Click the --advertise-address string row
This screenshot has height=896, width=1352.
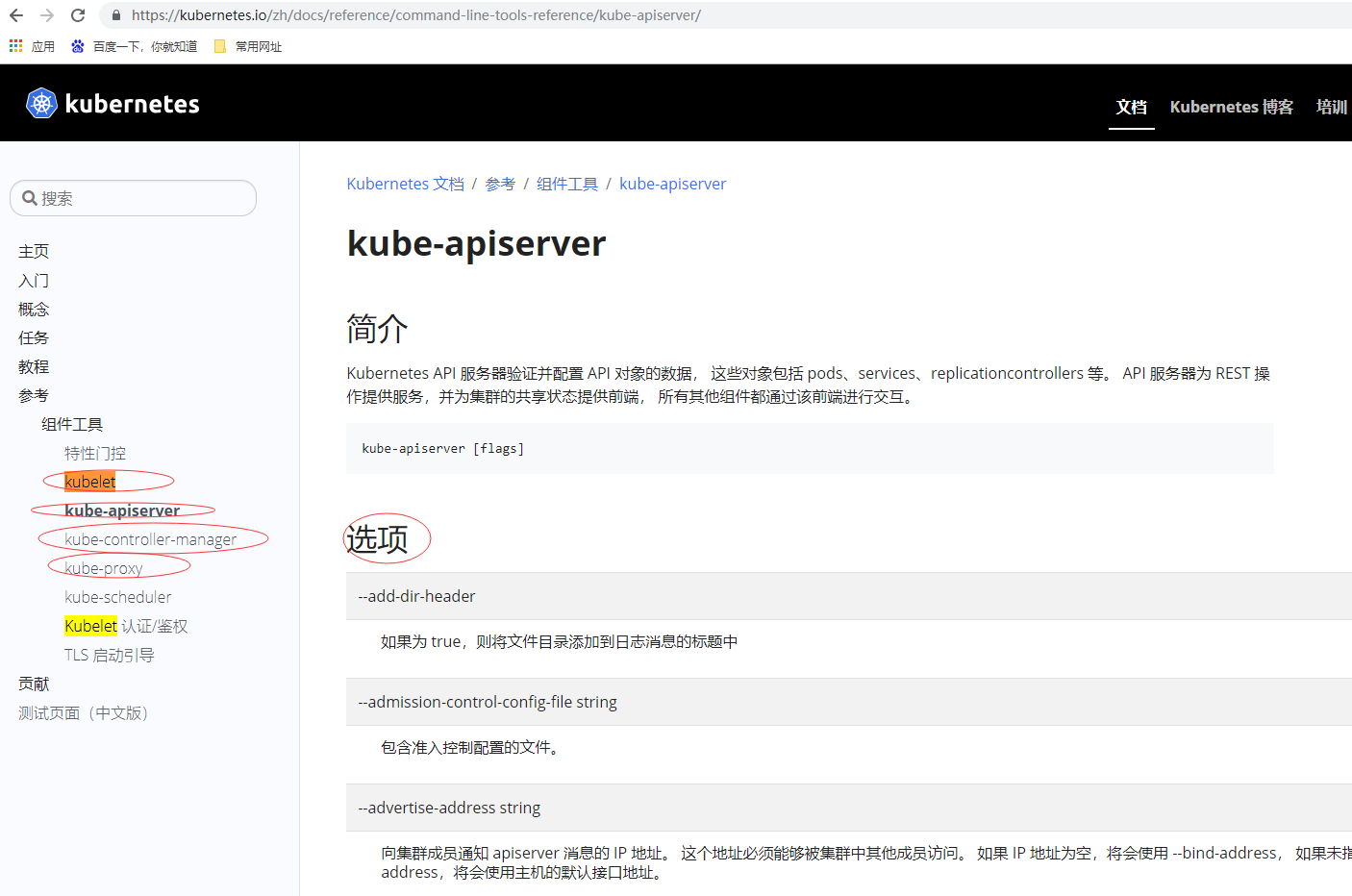849,808
